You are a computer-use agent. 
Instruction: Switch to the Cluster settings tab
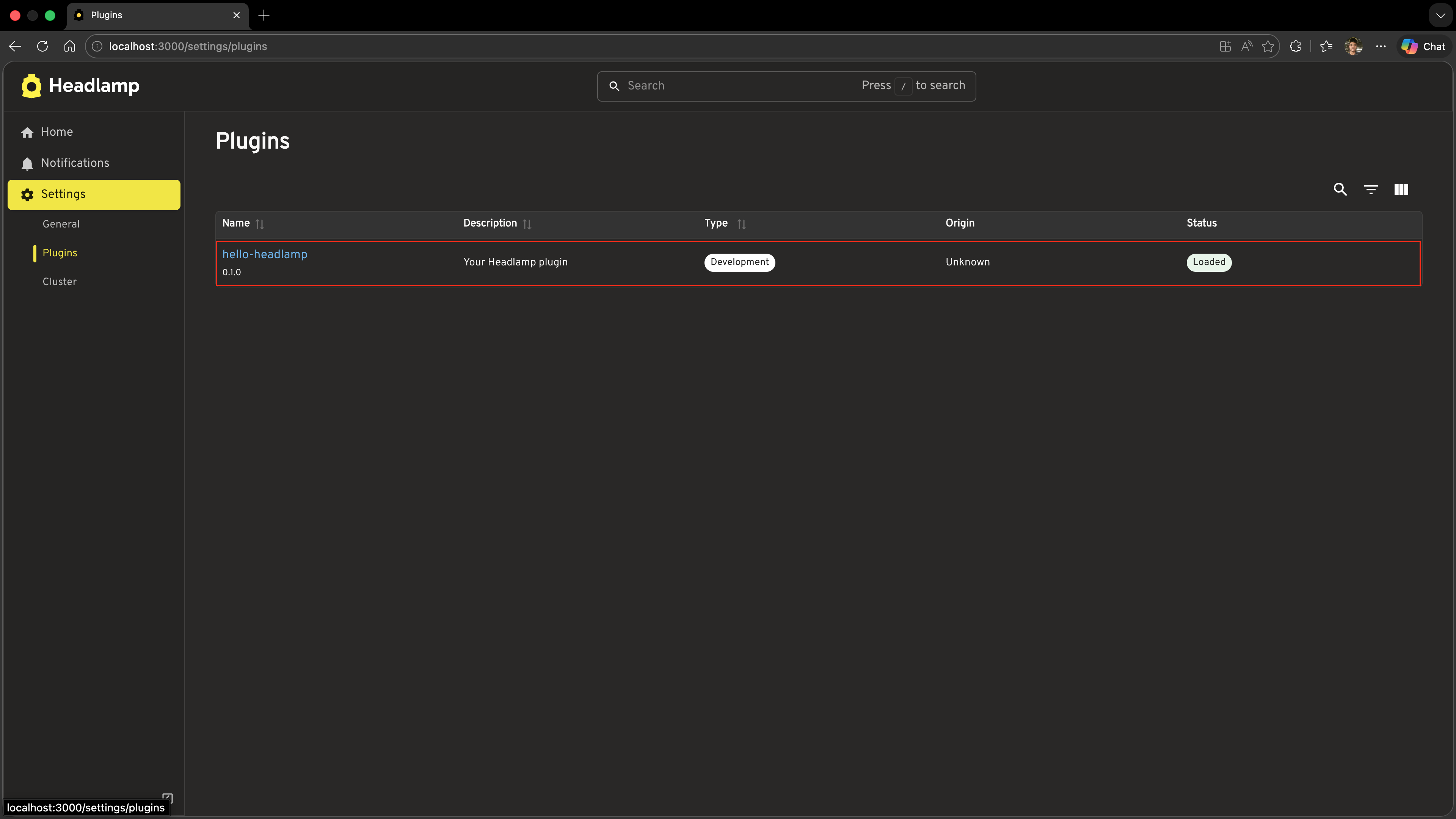pos(60,281)
